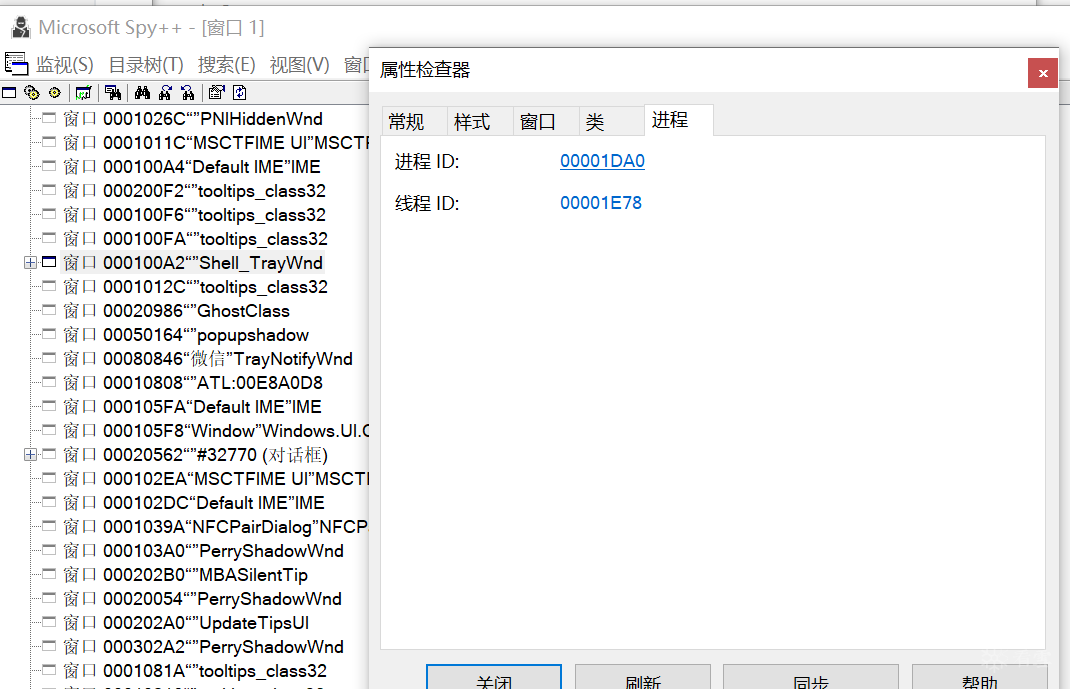The width and height of the screenshot is (1070, 689).
Task: Click the Log Messages toolbar icon
Action: (x=83, y=93)
